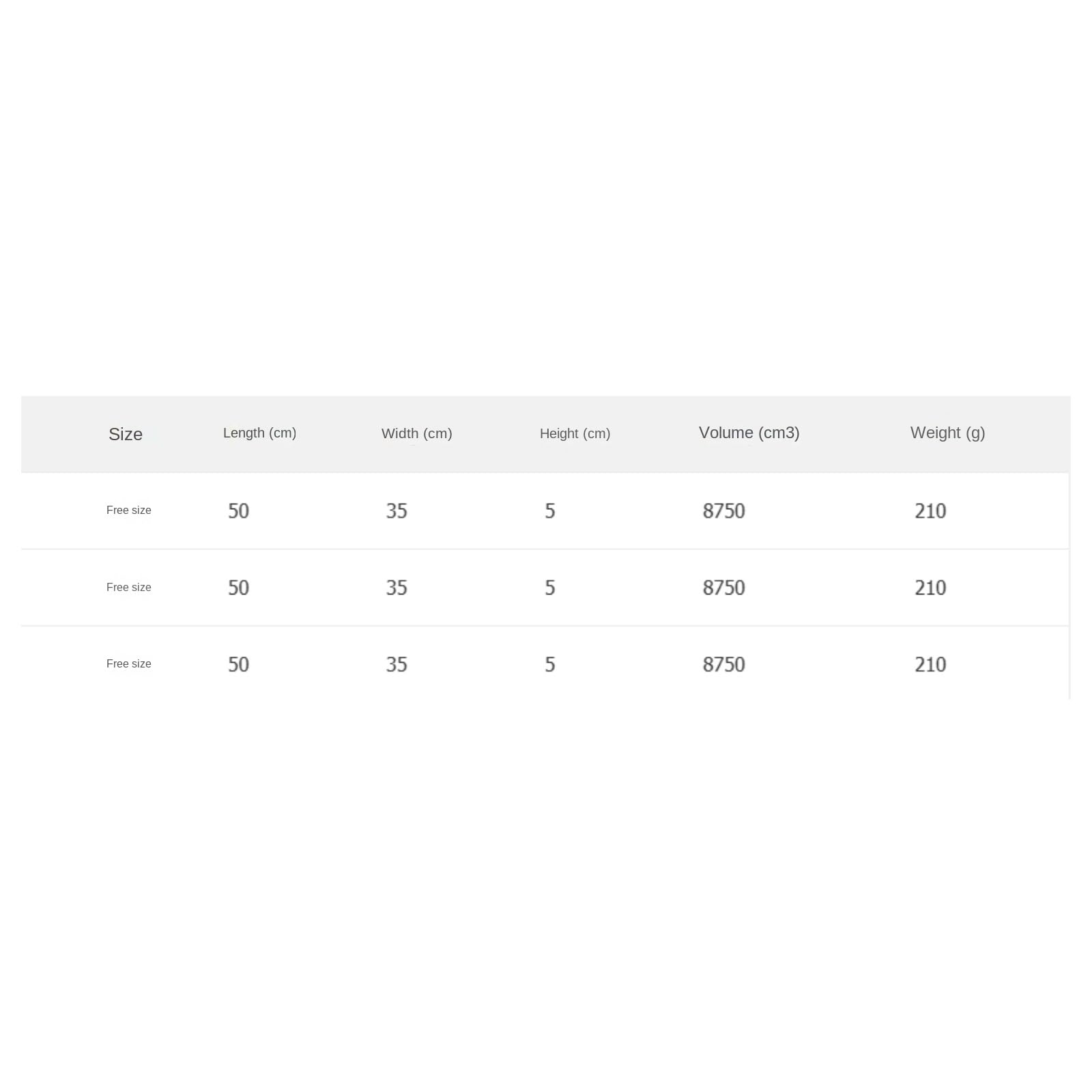Screen dimensions: 1092x1092
Task: Click height value 5 in first row
Action: click(550, 511)
